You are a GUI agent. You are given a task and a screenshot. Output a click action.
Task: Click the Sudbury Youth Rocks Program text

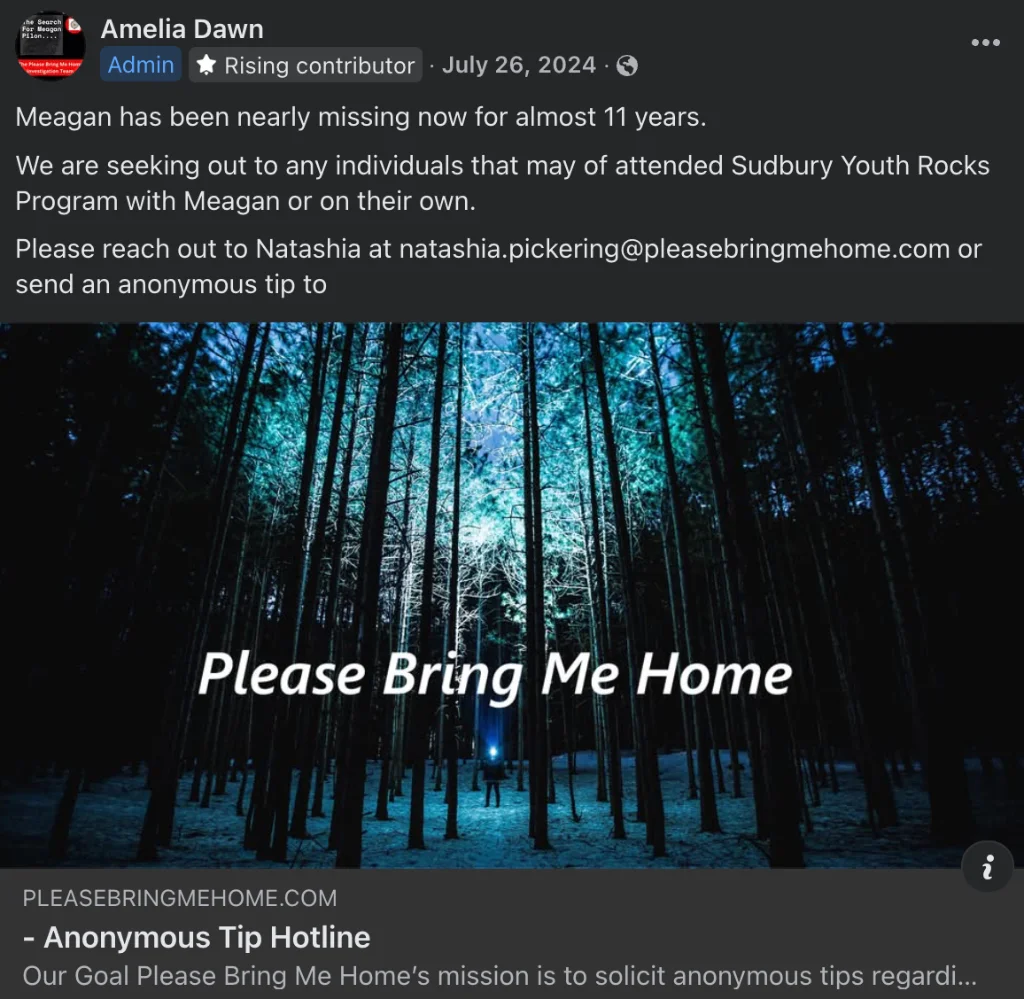click(x=503, y=183)
